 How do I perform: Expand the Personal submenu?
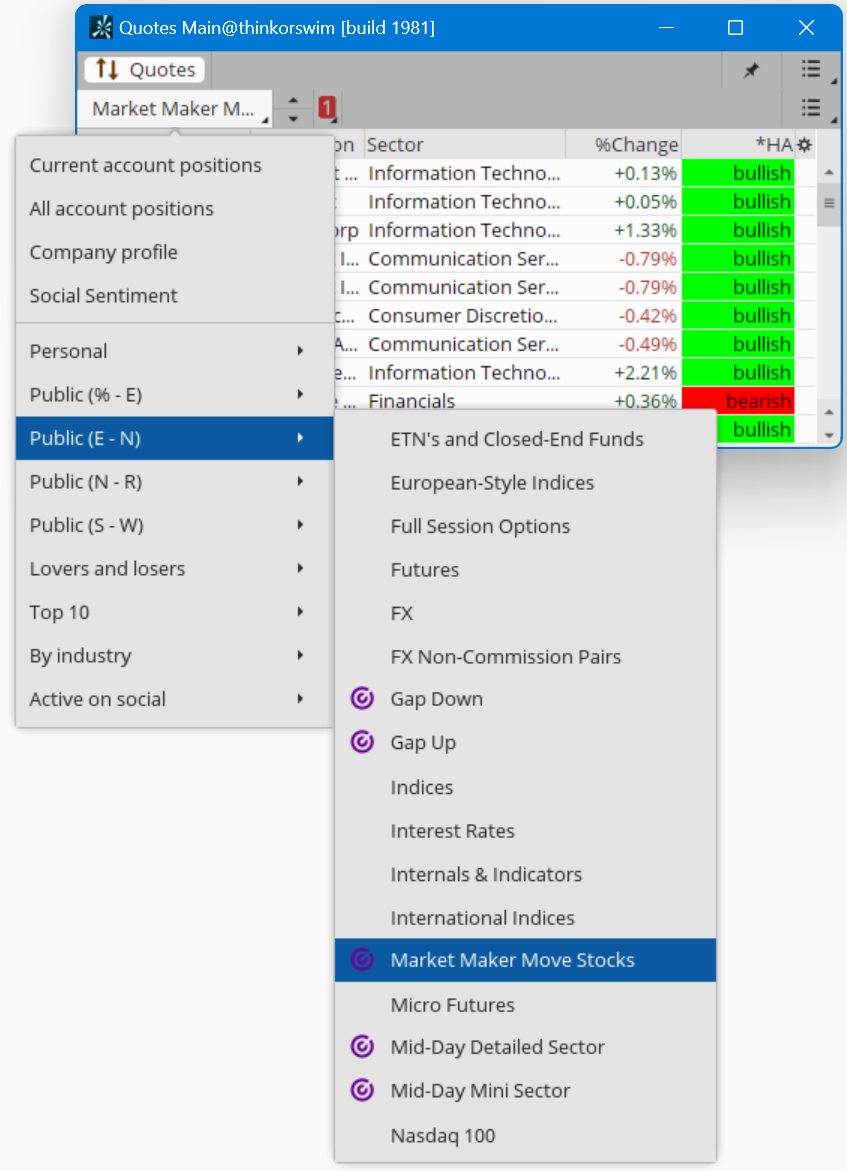174,351
